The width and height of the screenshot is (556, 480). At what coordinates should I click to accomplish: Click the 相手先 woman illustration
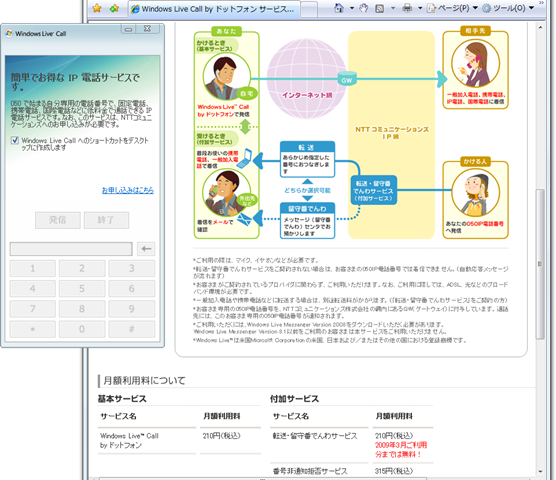point(475,63)
